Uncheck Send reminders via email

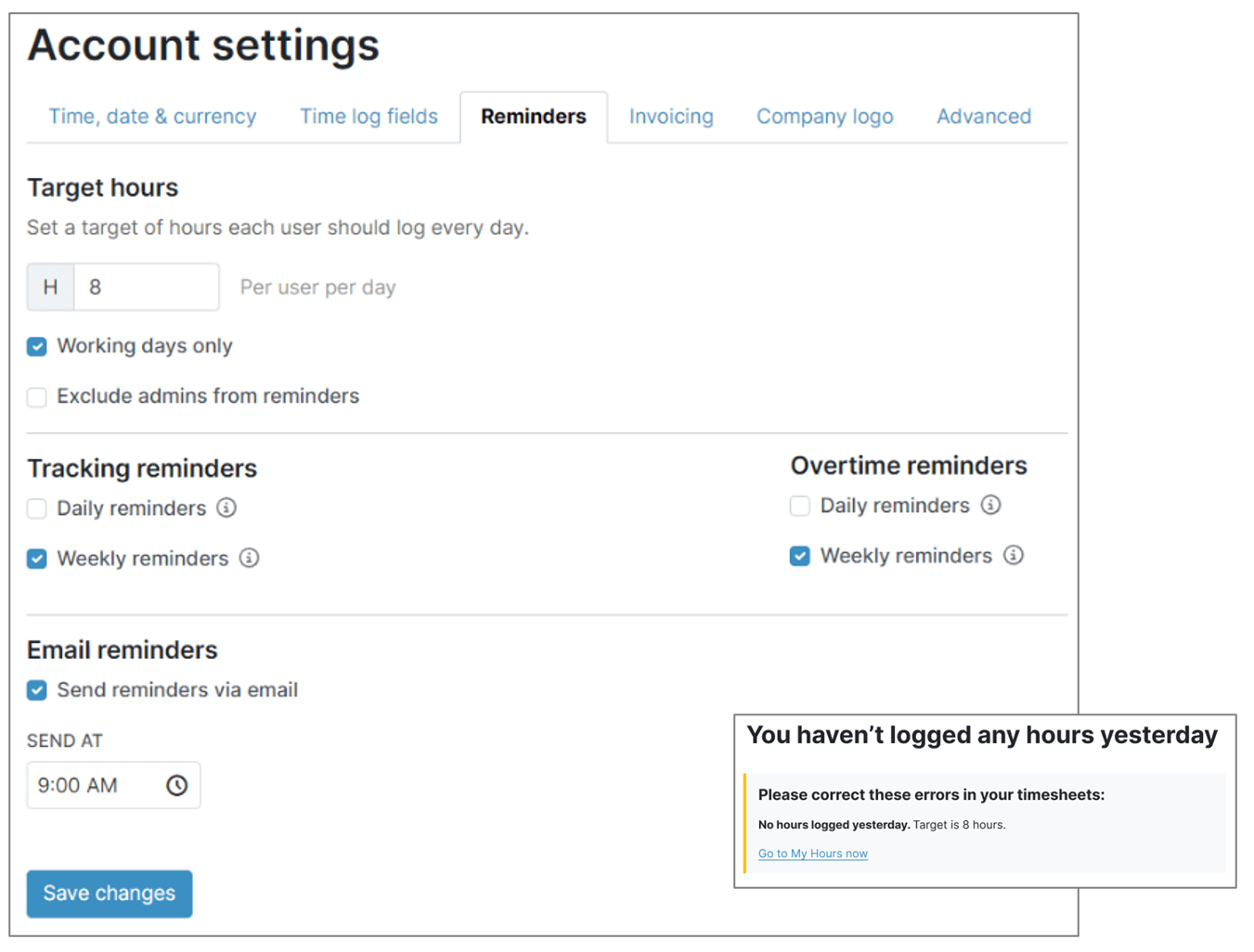pyautogui.click(x=36, y=690)
